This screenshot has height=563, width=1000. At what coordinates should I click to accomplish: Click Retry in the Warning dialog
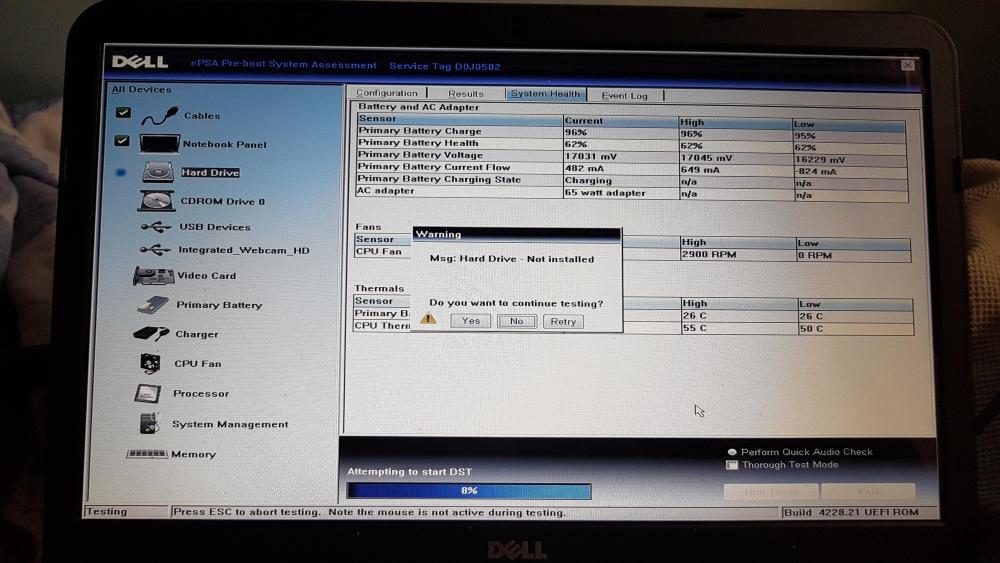563,321
